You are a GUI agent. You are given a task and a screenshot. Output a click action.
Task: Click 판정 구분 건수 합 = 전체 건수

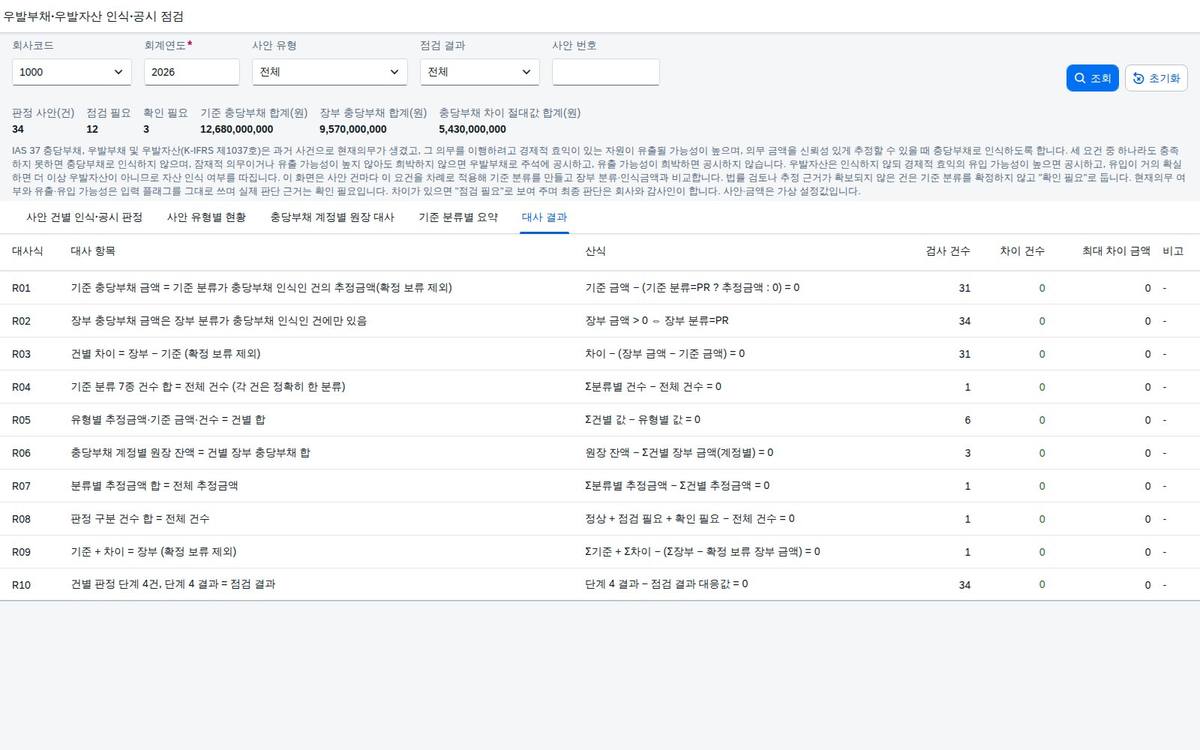pos(140,519)
